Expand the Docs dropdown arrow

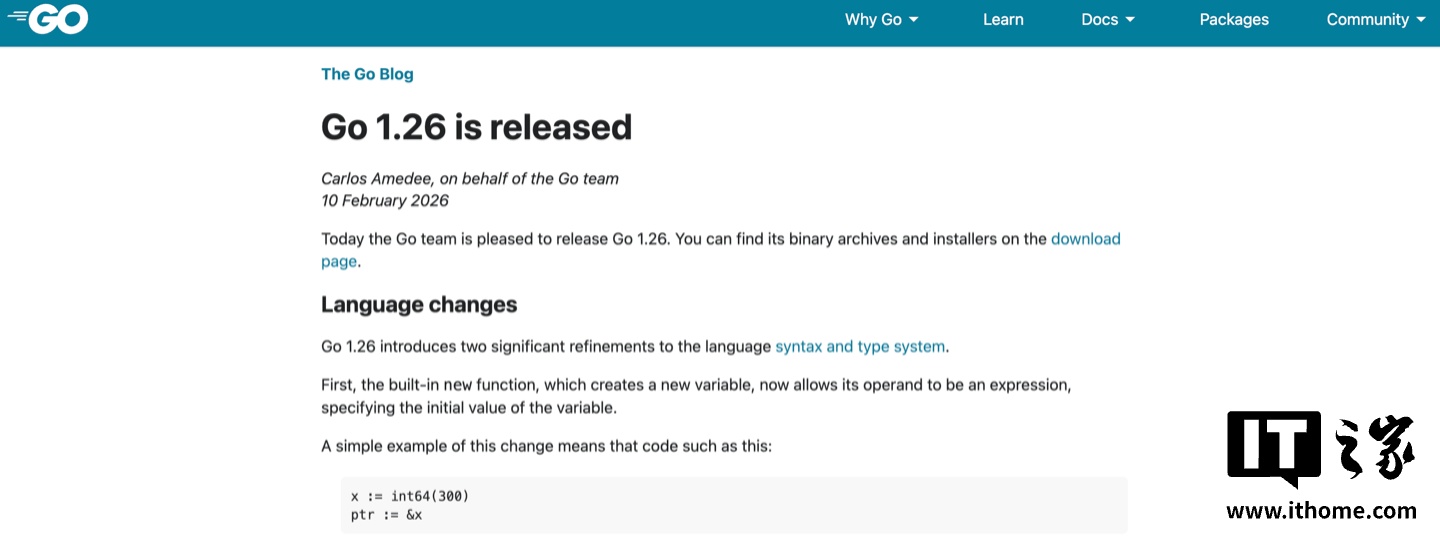pyautogui.click(x=1130, y=20)
